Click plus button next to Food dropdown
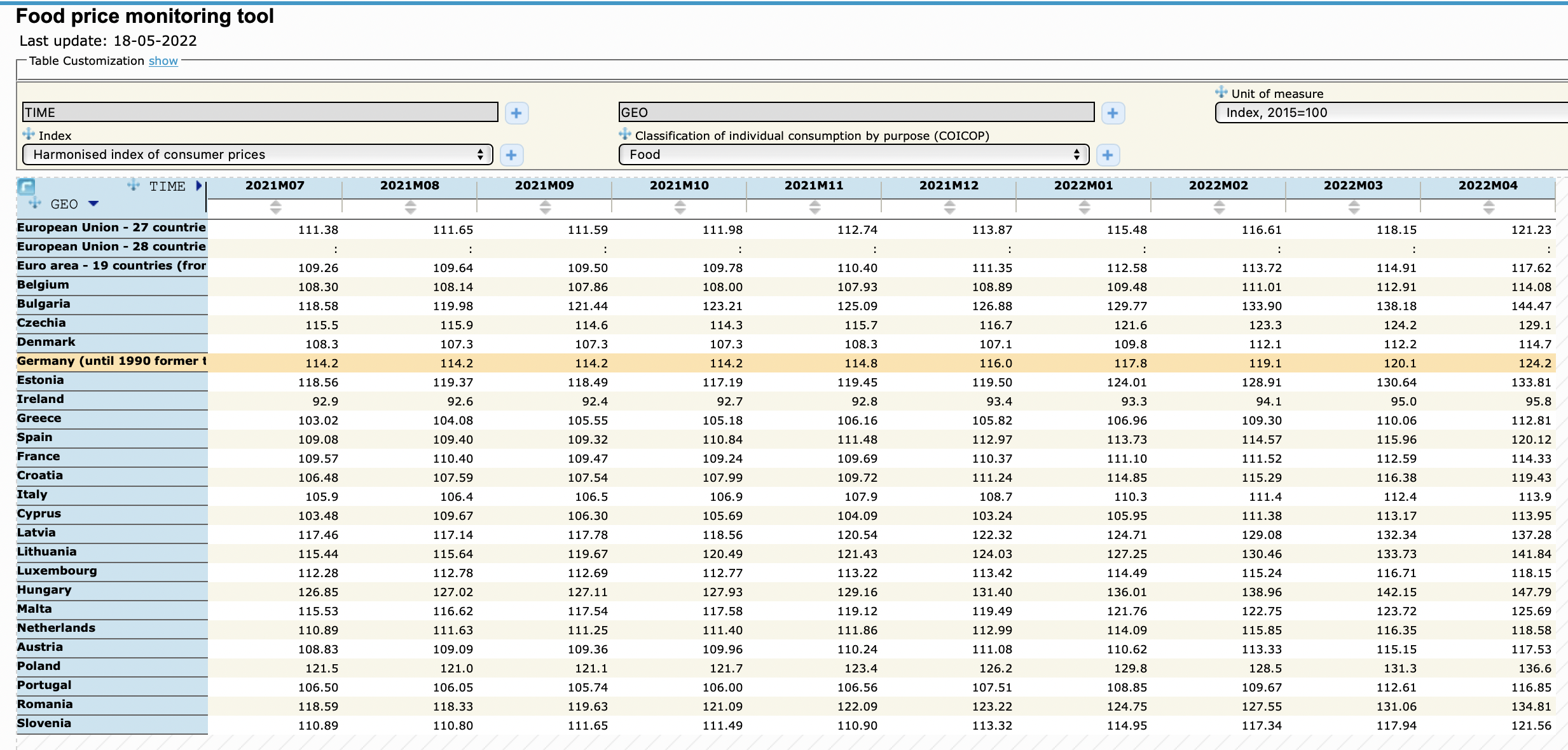Image resolution: width=1568 pixels, height=750 pixels. [1107, 155]
